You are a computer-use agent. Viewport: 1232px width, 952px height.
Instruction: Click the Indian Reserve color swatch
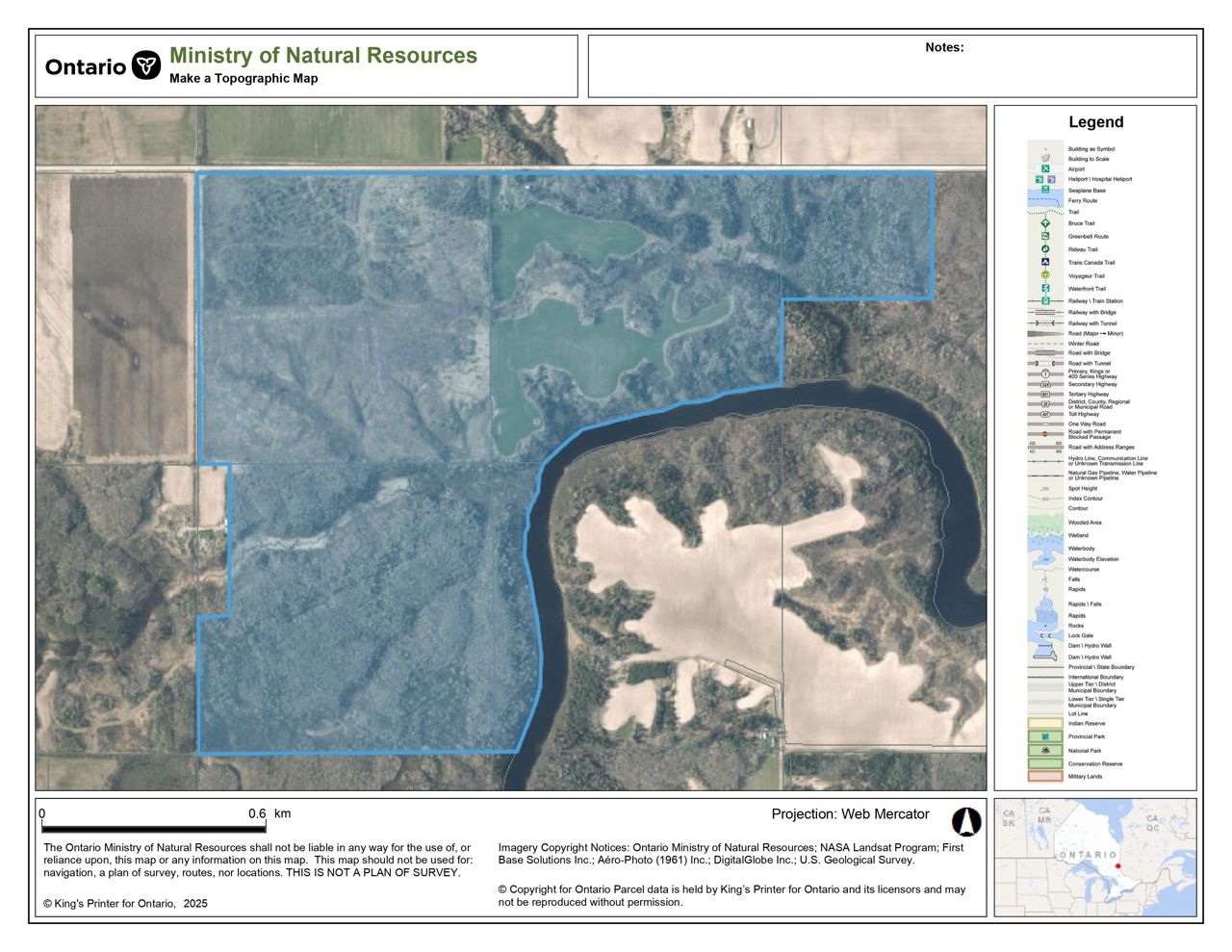pos(1045,723)
